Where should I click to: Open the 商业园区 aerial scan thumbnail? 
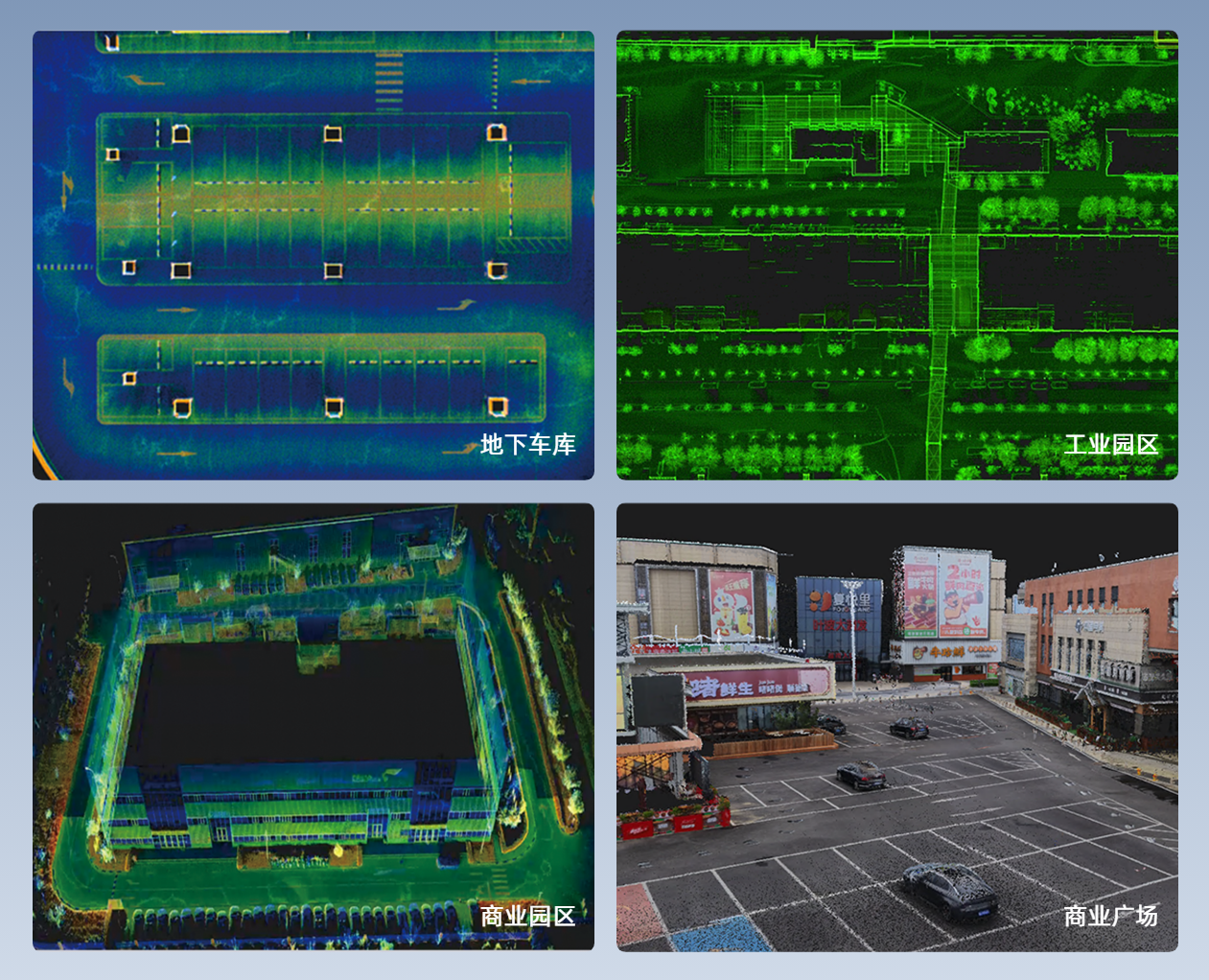[x=314, y=726]
